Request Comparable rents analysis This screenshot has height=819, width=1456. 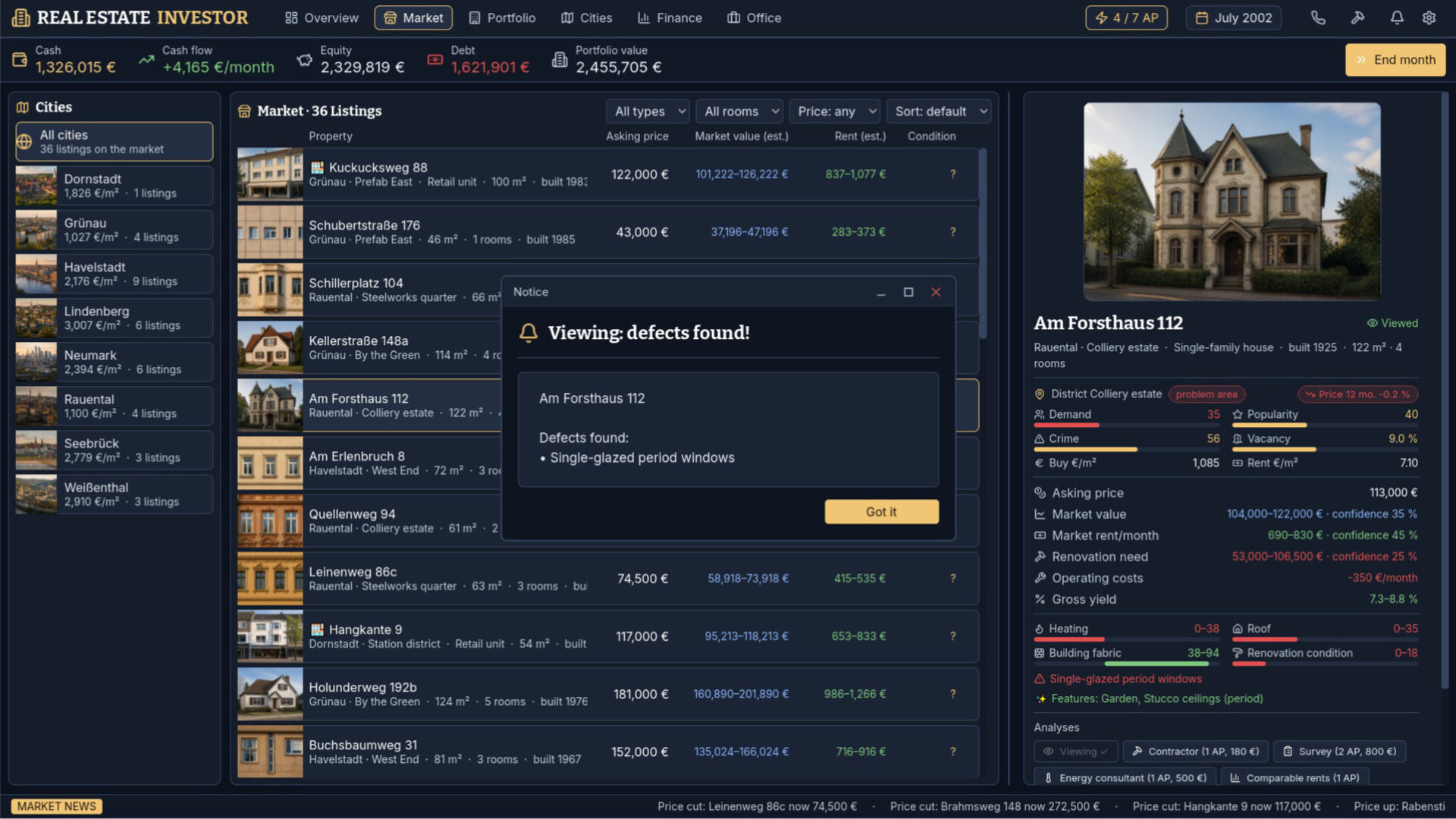pos(1294,777)
